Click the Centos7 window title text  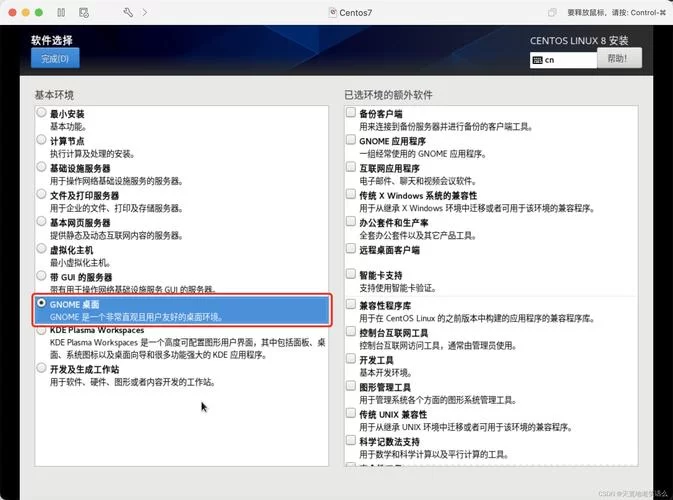click(355, 13)
